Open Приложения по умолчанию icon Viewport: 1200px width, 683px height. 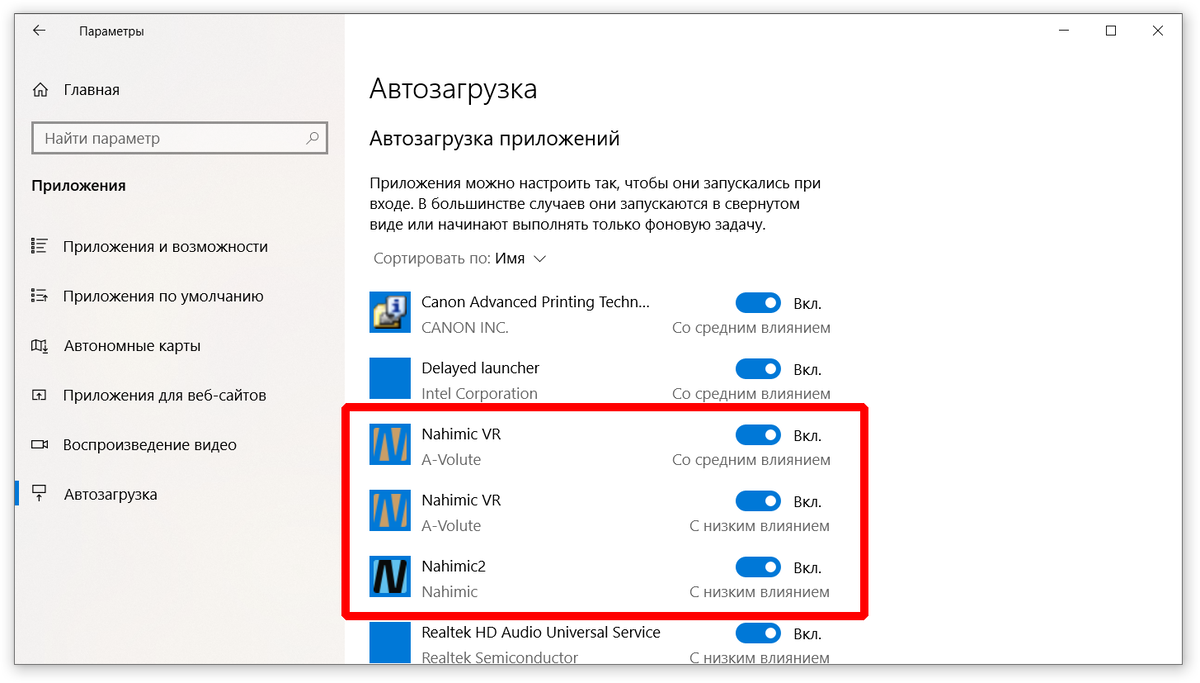(40, 296)
